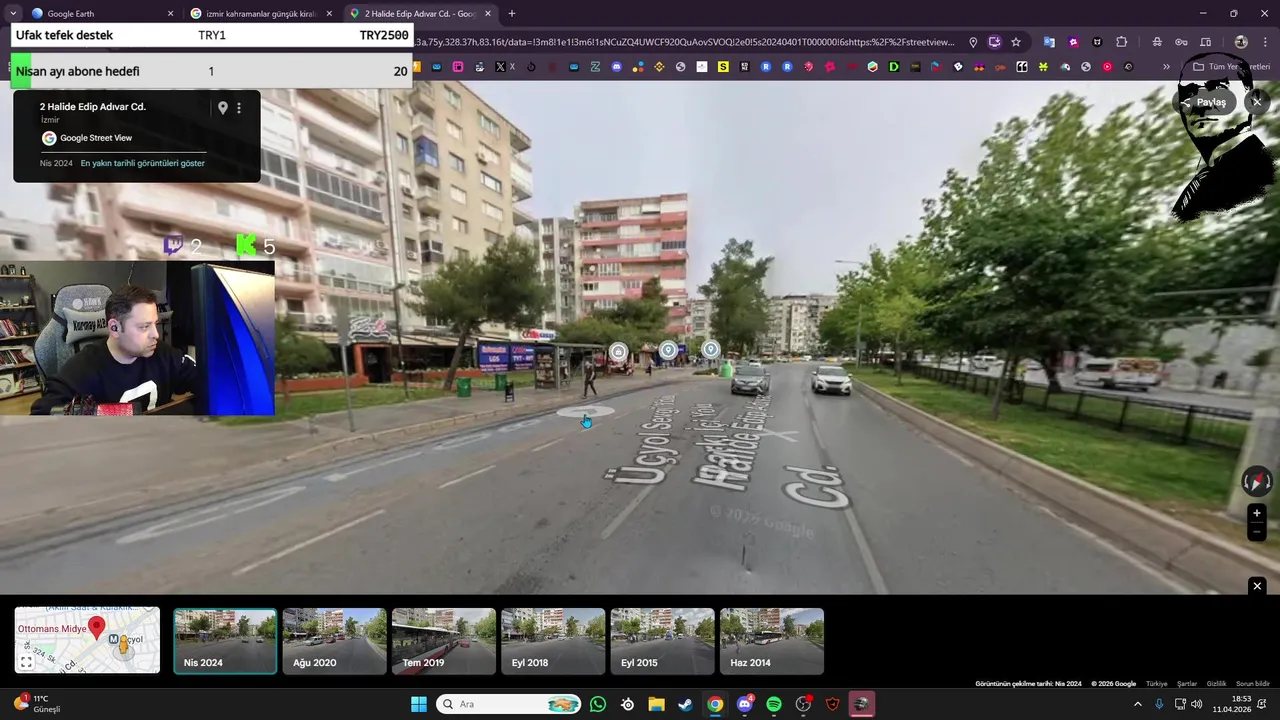Select the 2 Halide Edip Adıvar Cd. tab
The height and width of the screenshot is (720, 1280).
420,14
